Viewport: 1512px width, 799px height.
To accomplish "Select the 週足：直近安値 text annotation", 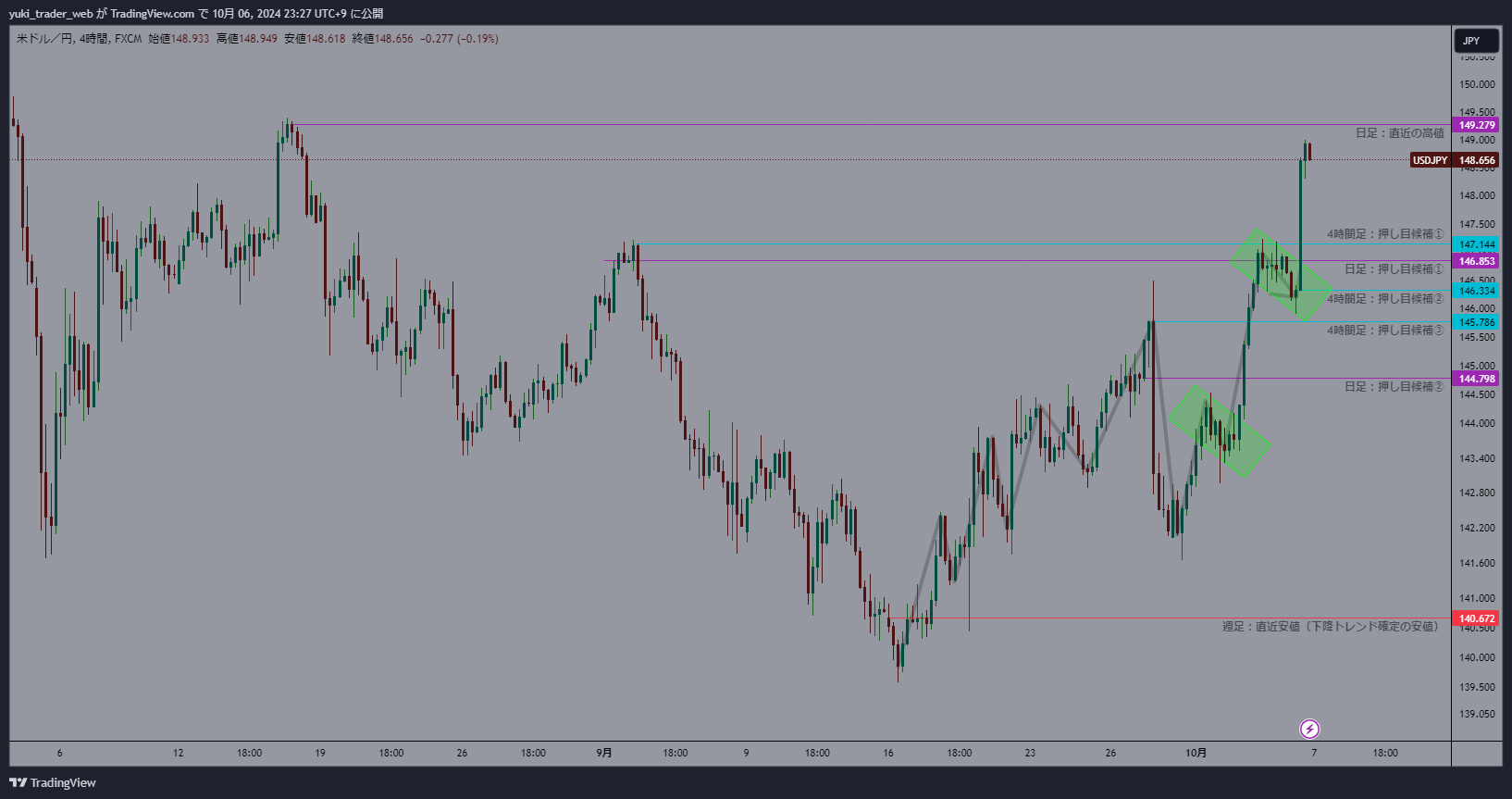I will (1332, 627).
